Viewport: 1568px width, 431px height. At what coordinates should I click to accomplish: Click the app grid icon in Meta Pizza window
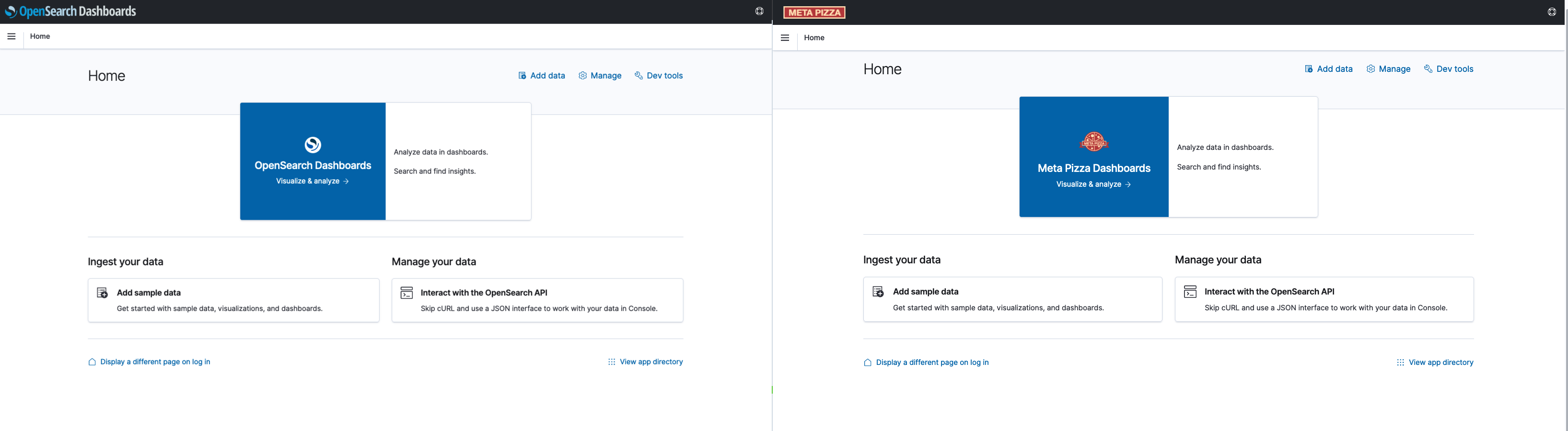[1400, 363]
